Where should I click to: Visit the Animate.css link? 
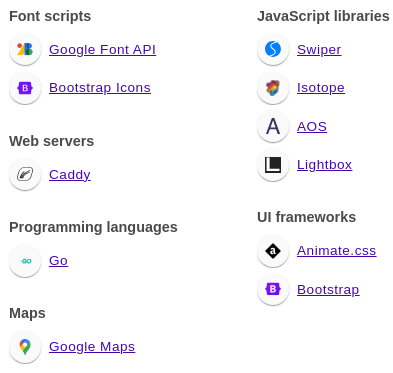point(337,251)
